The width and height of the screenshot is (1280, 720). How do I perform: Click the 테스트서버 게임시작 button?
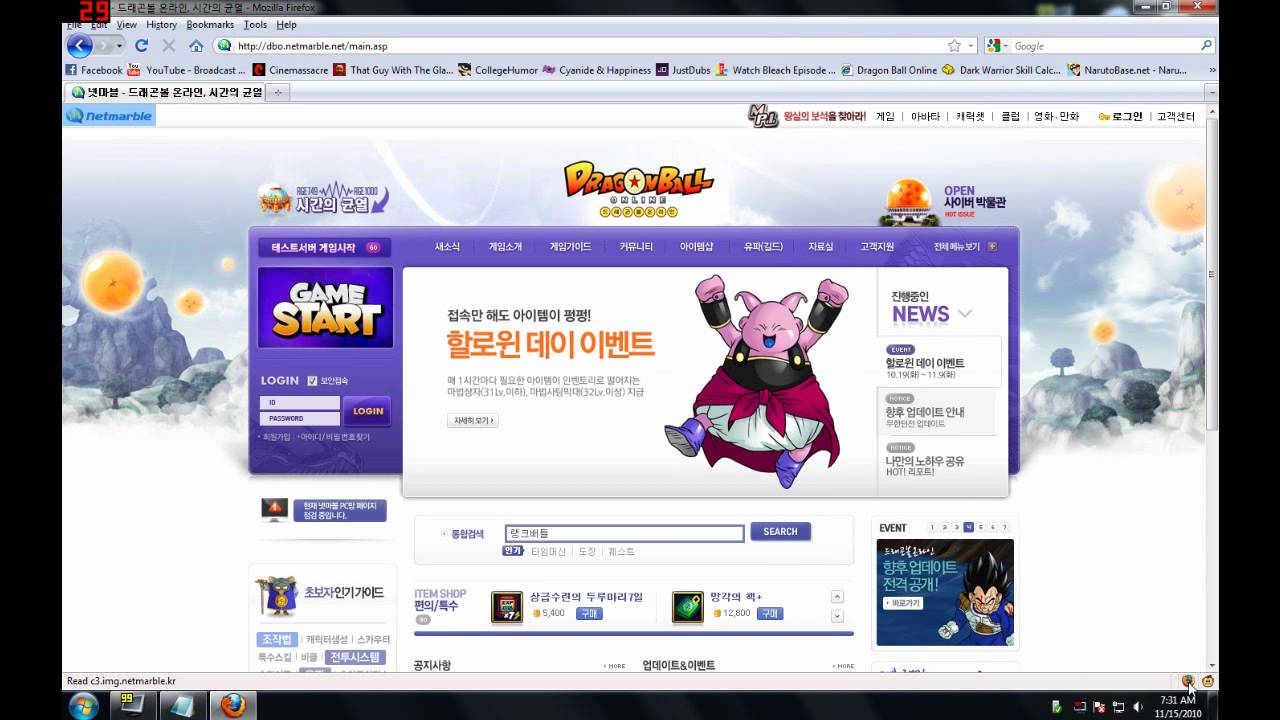[x=324, y=248]
